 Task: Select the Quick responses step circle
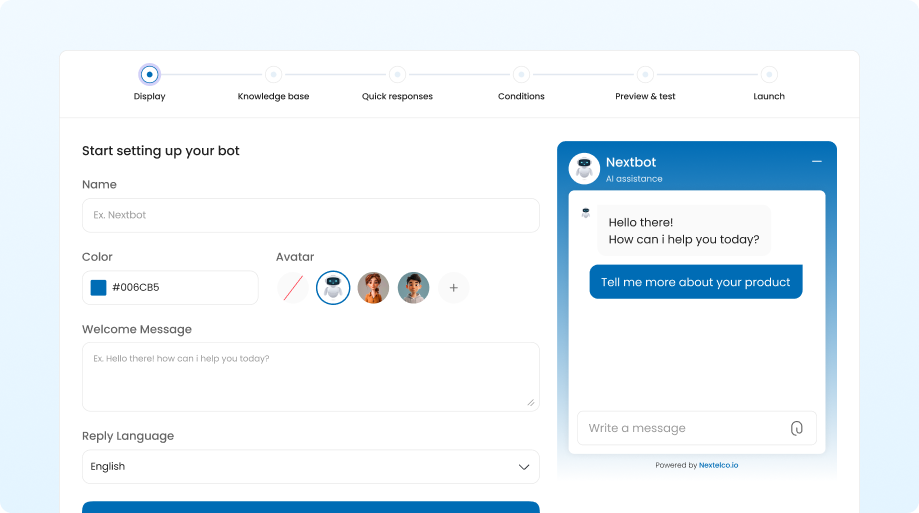[x=397, y=74]
